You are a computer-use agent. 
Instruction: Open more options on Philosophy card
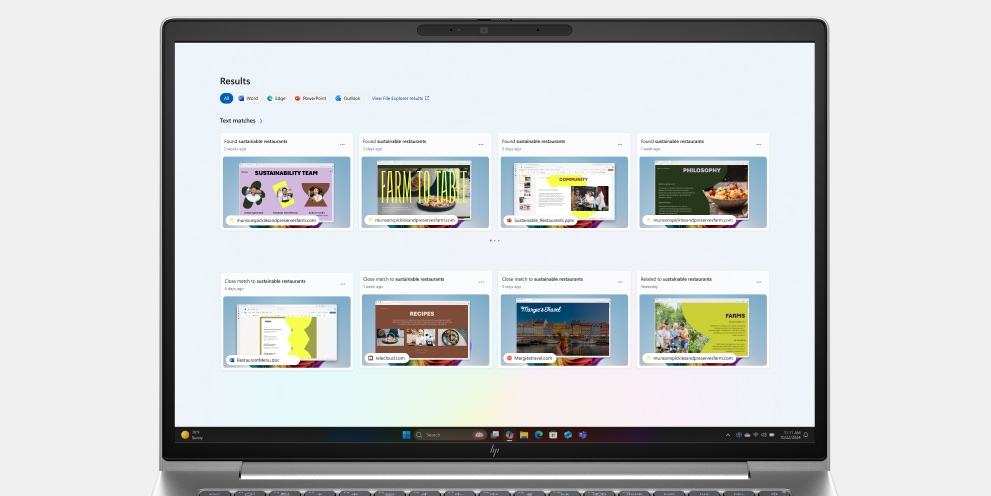pos(759,145)
